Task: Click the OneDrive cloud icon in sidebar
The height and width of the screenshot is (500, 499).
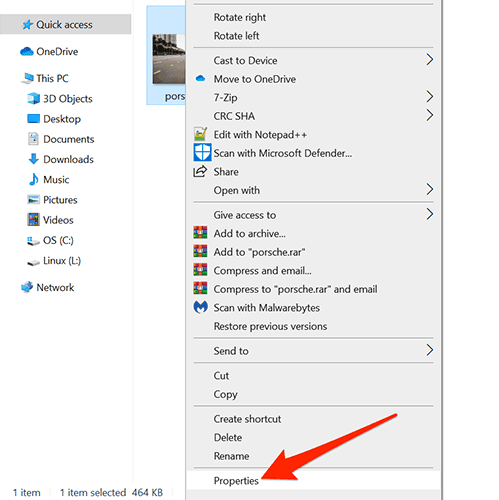Action: click(x=27, y=52)
